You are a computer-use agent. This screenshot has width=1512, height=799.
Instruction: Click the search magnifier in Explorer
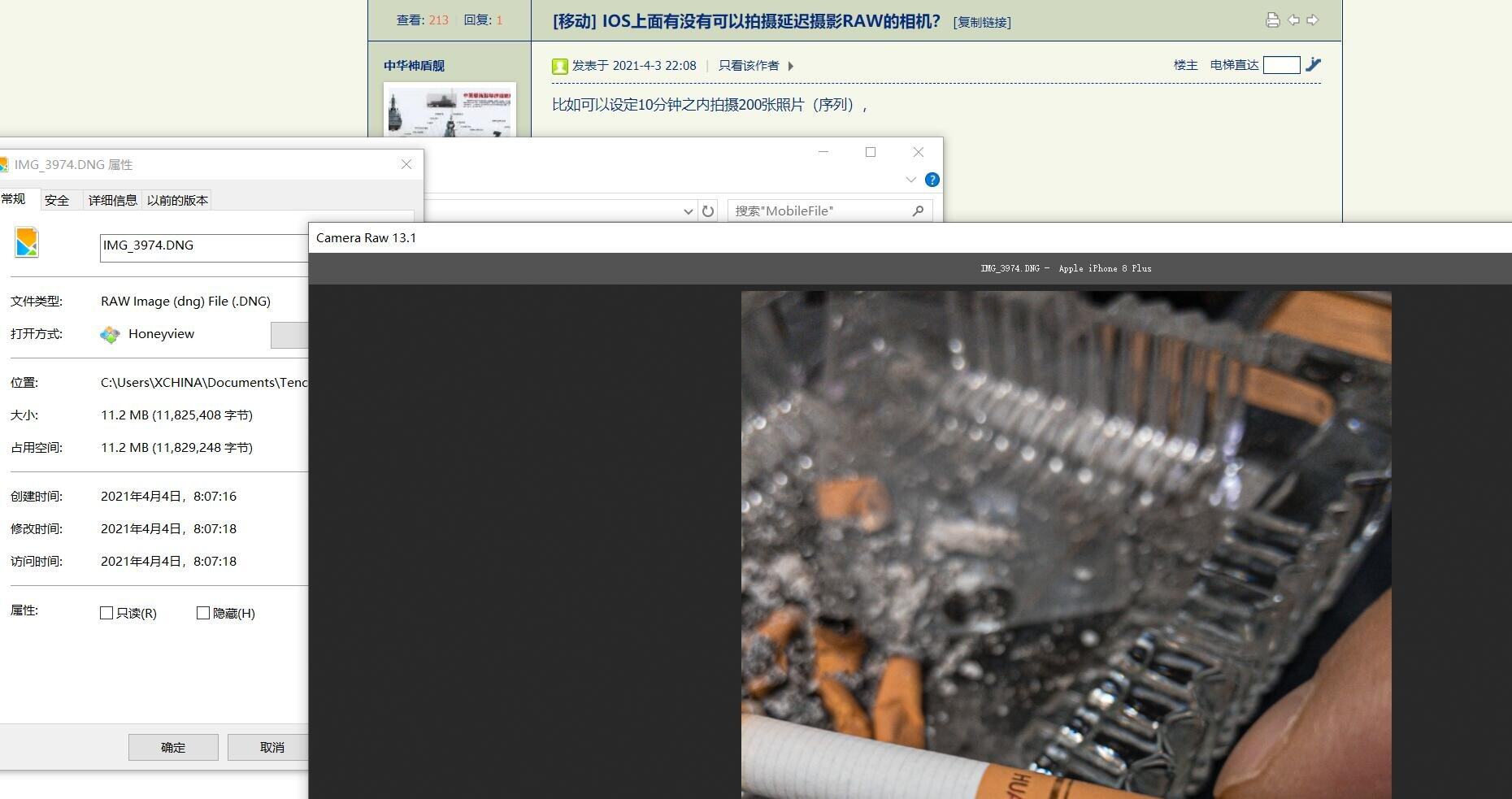(919, 211)
